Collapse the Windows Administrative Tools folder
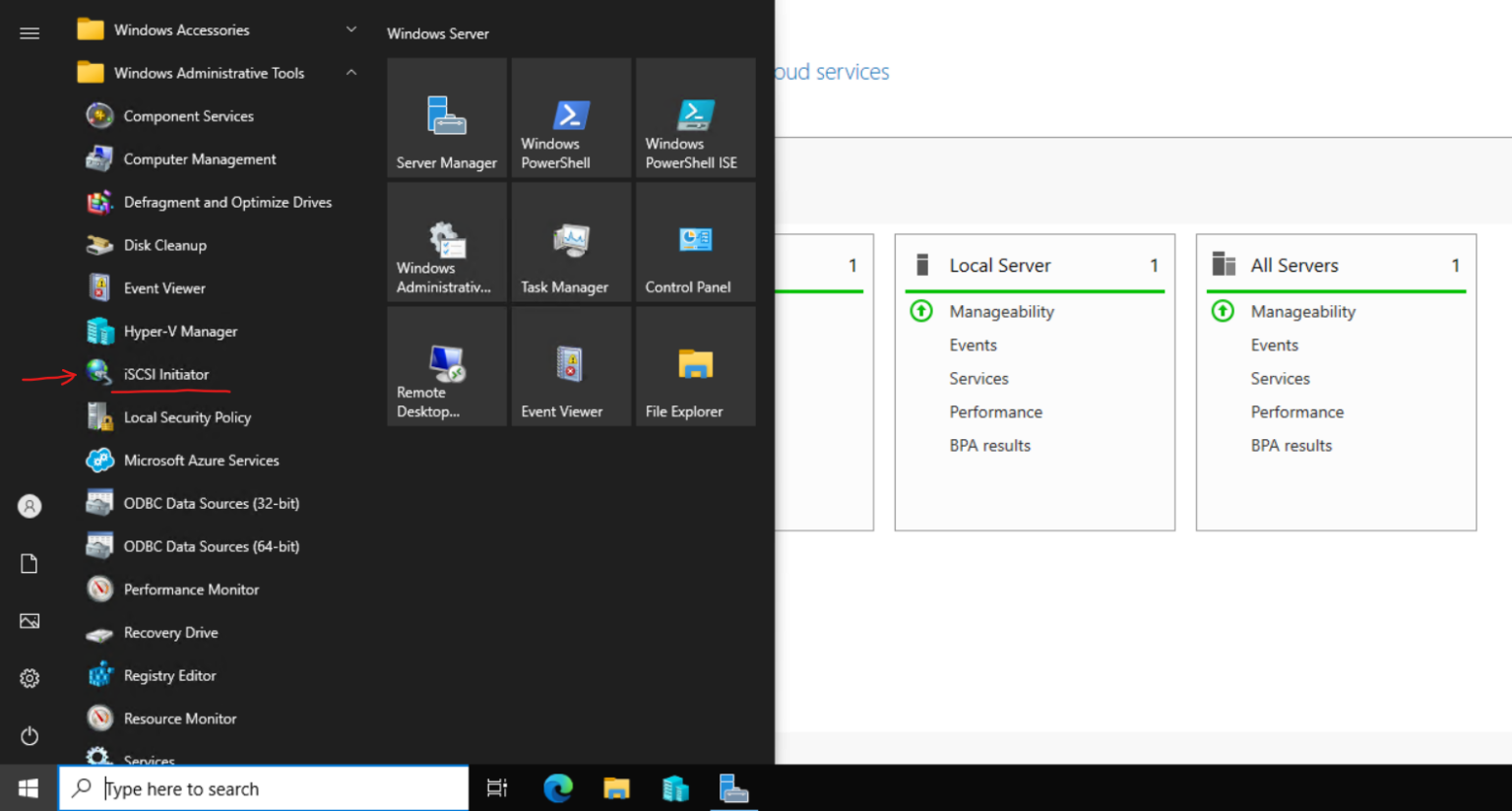The image size is (1512, 811). (350, 73)
